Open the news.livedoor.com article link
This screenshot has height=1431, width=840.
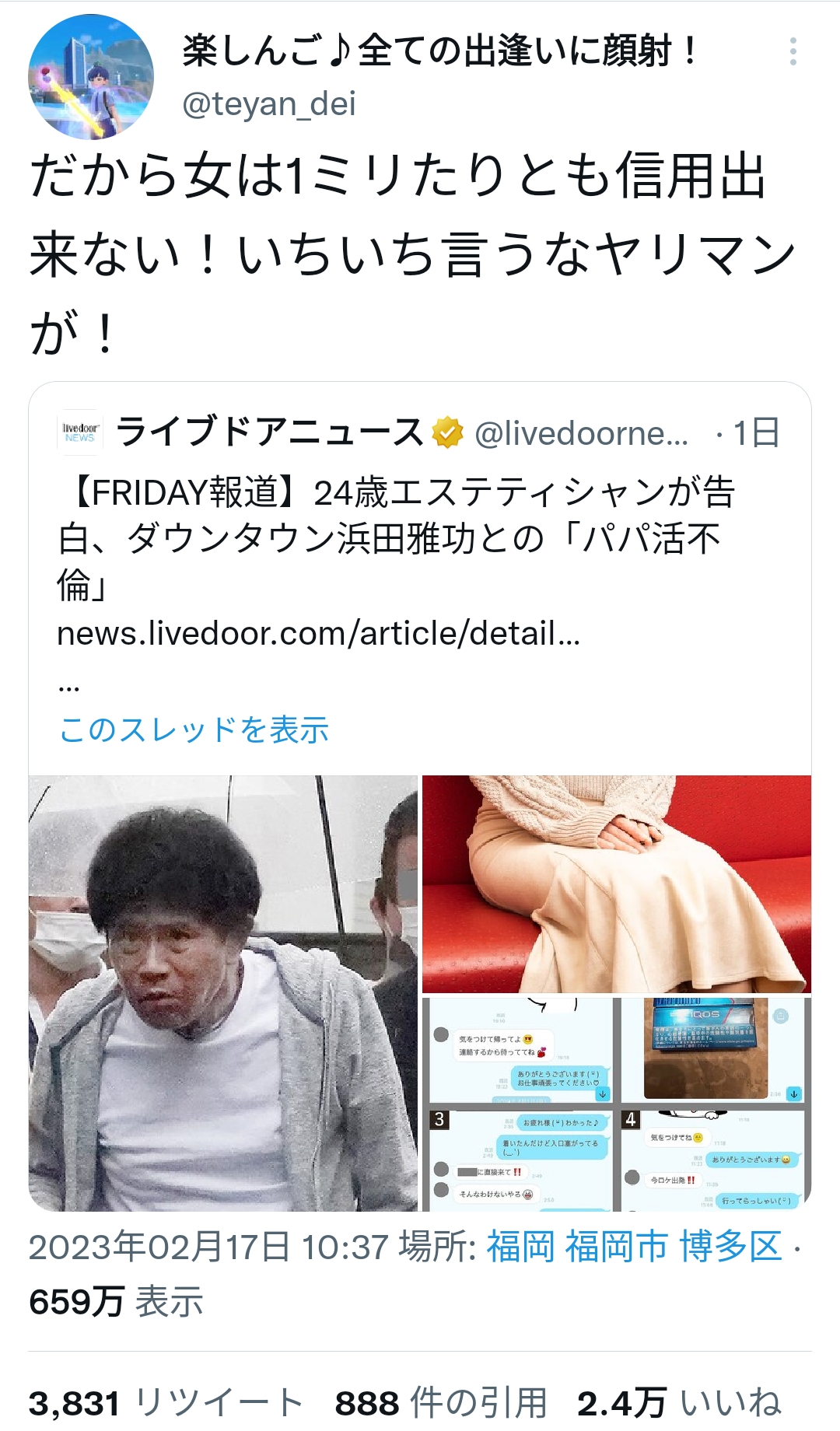pos(318,633)
